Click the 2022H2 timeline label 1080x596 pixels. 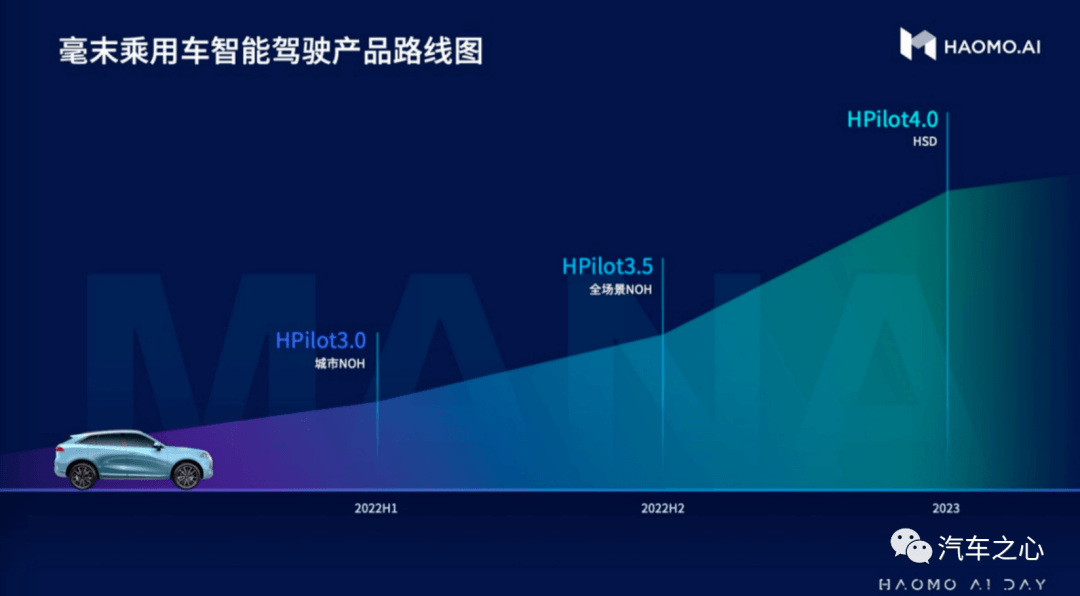coord(663,508)
